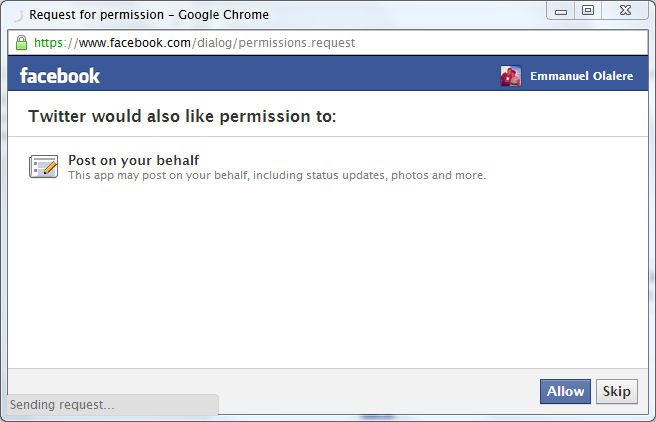The height and width of the screenshot is (422, 656).
Task: Skip the Twitter permission request
Action: [617, 391]
